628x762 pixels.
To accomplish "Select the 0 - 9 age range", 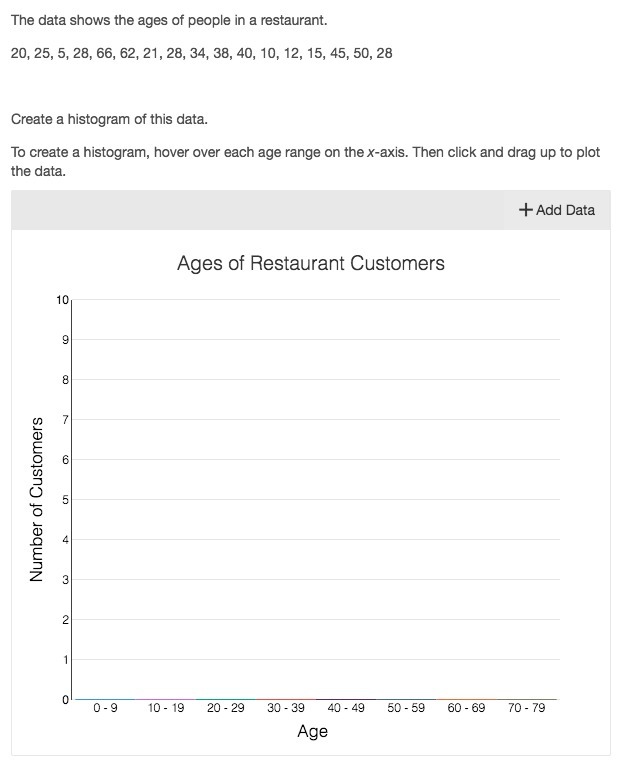I will [105, 708].
